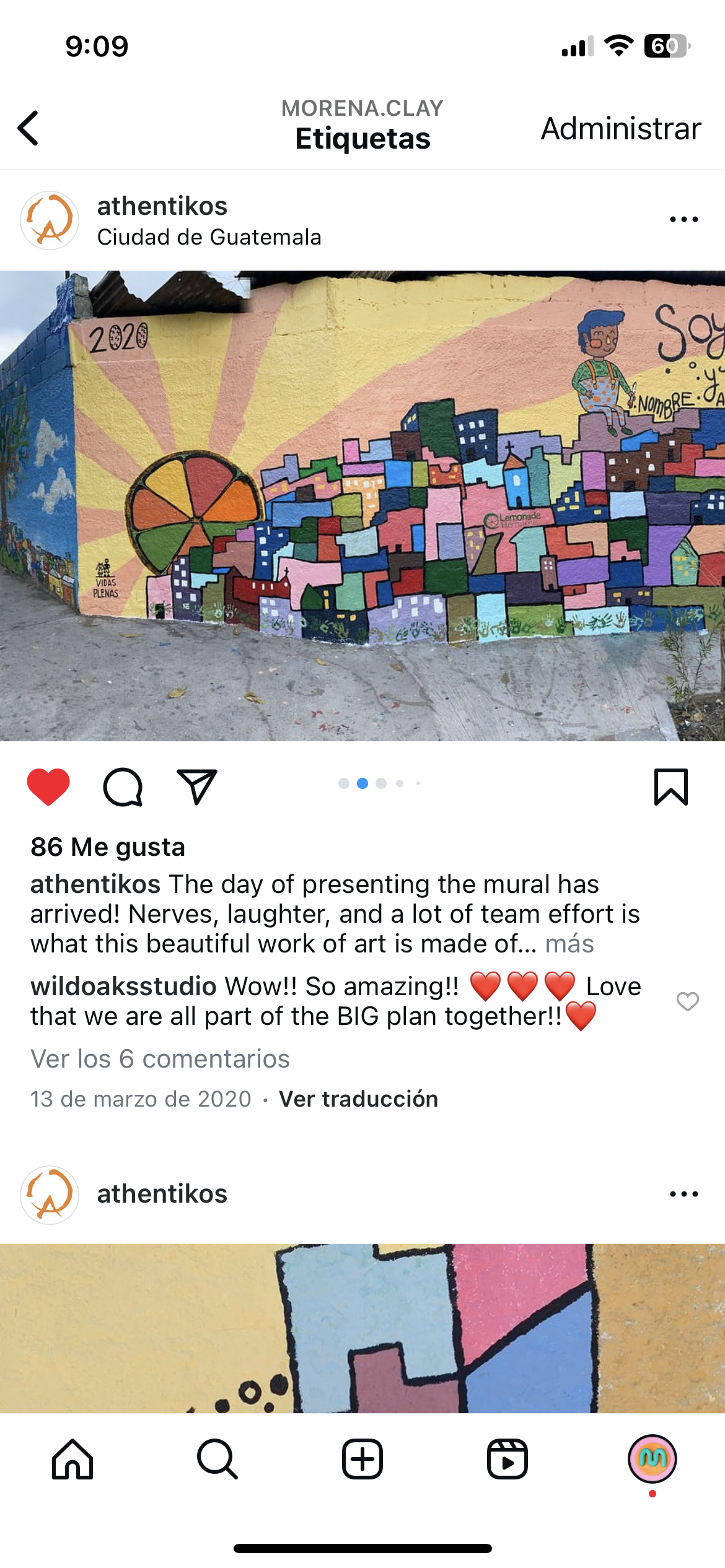
Task: Tap the back arrow icon
Action: pos(29,128)
